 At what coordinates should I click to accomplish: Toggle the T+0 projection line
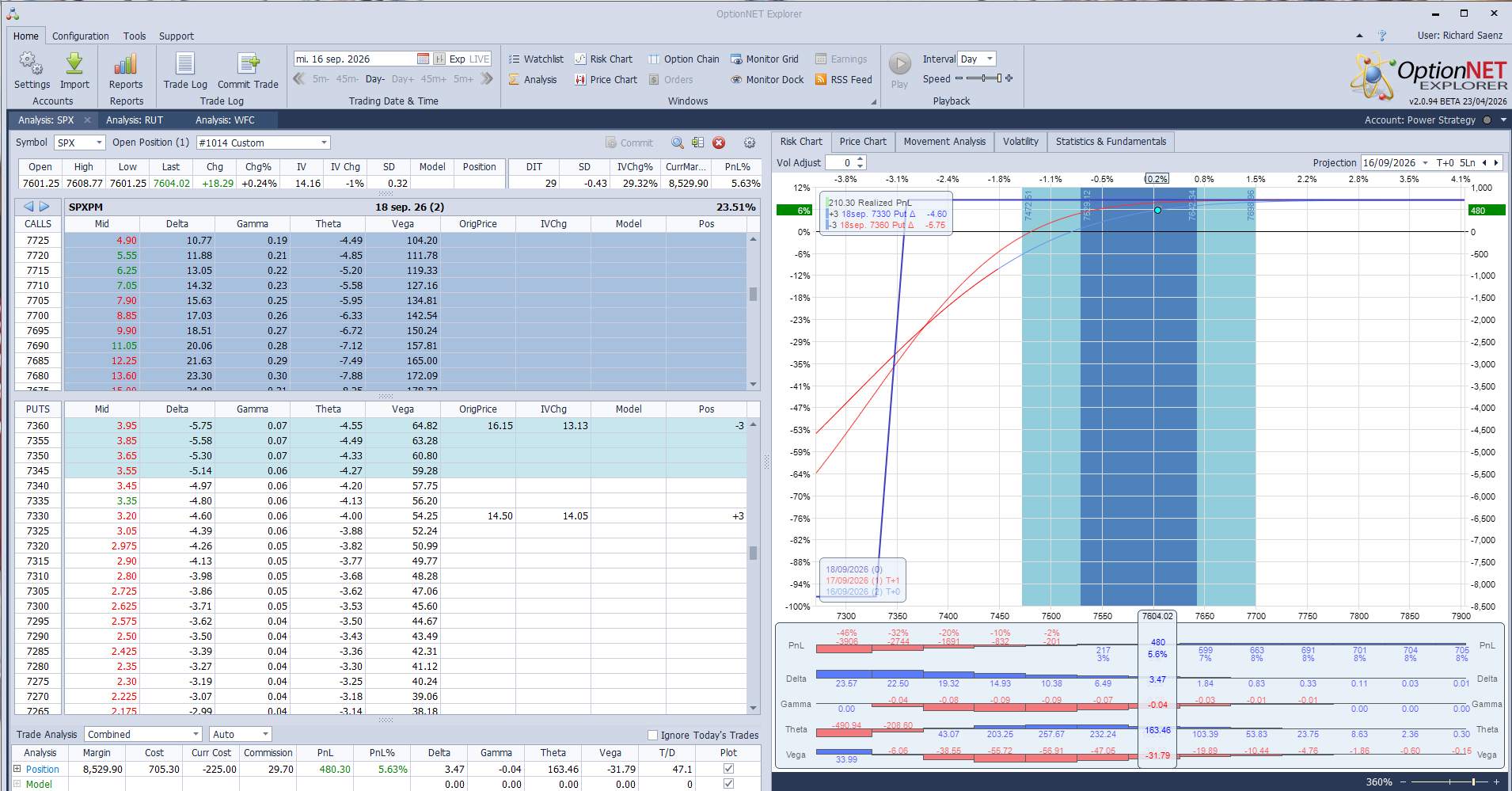pyautogui.click(x=1445, y=163)
